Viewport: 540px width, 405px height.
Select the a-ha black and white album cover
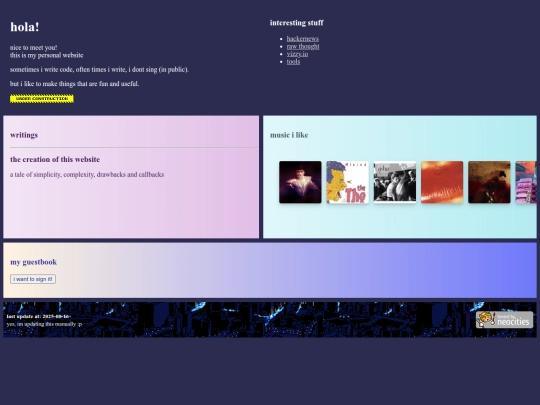point(395,182)
